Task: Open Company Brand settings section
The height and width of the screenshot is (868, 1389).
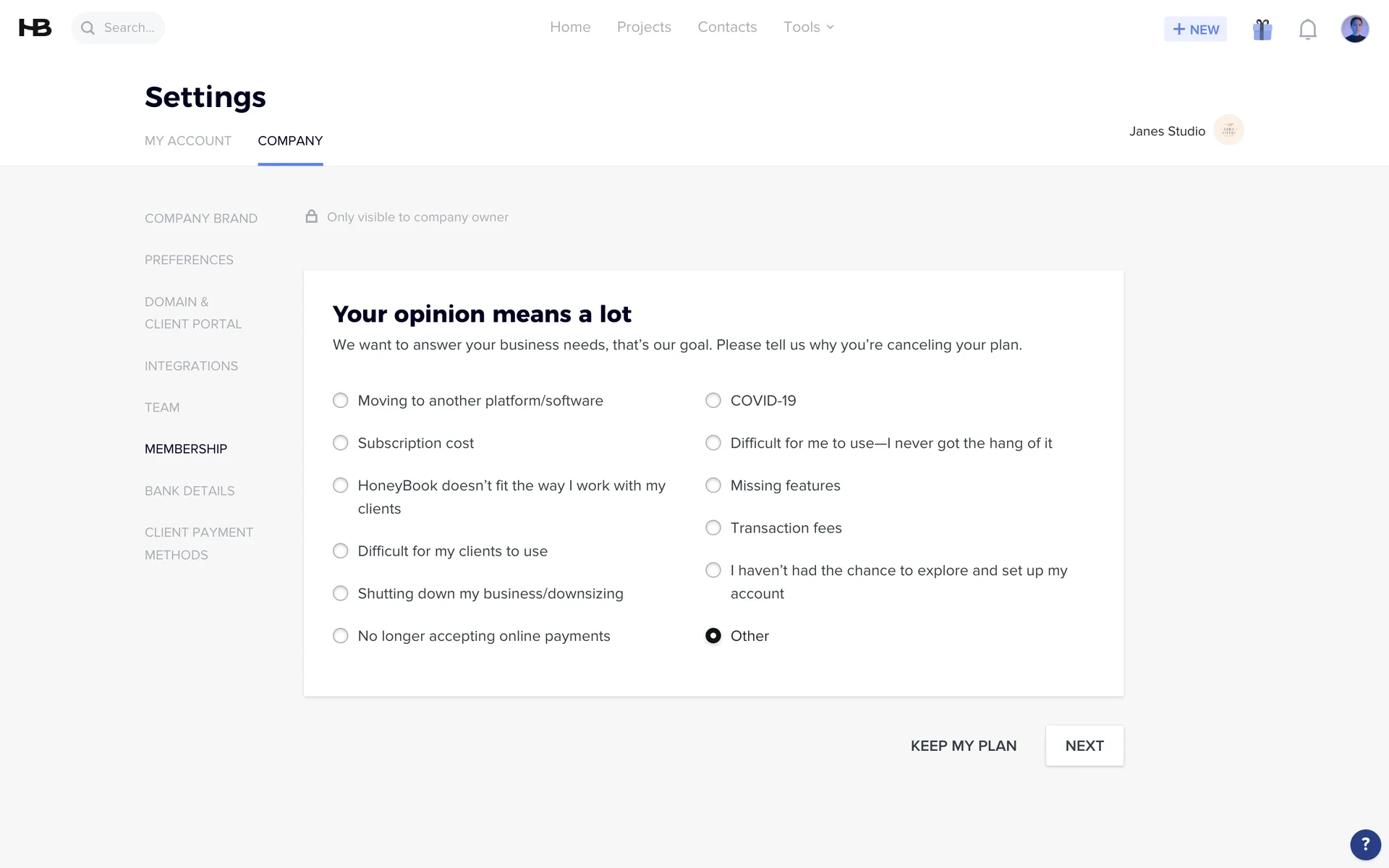Action: coord(201,218)
